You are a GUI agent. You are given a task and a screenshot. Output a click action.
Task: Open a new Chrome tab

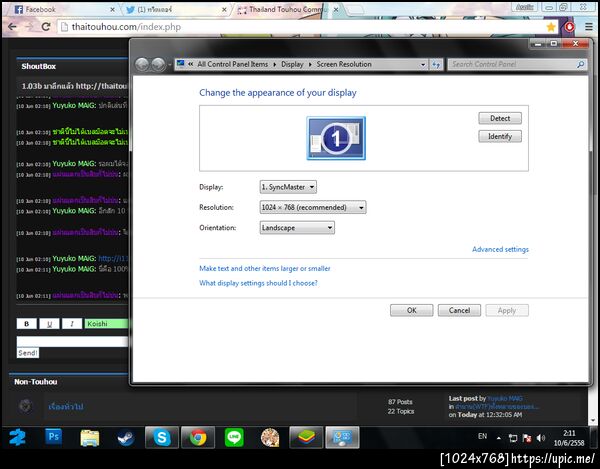(355, 10)
